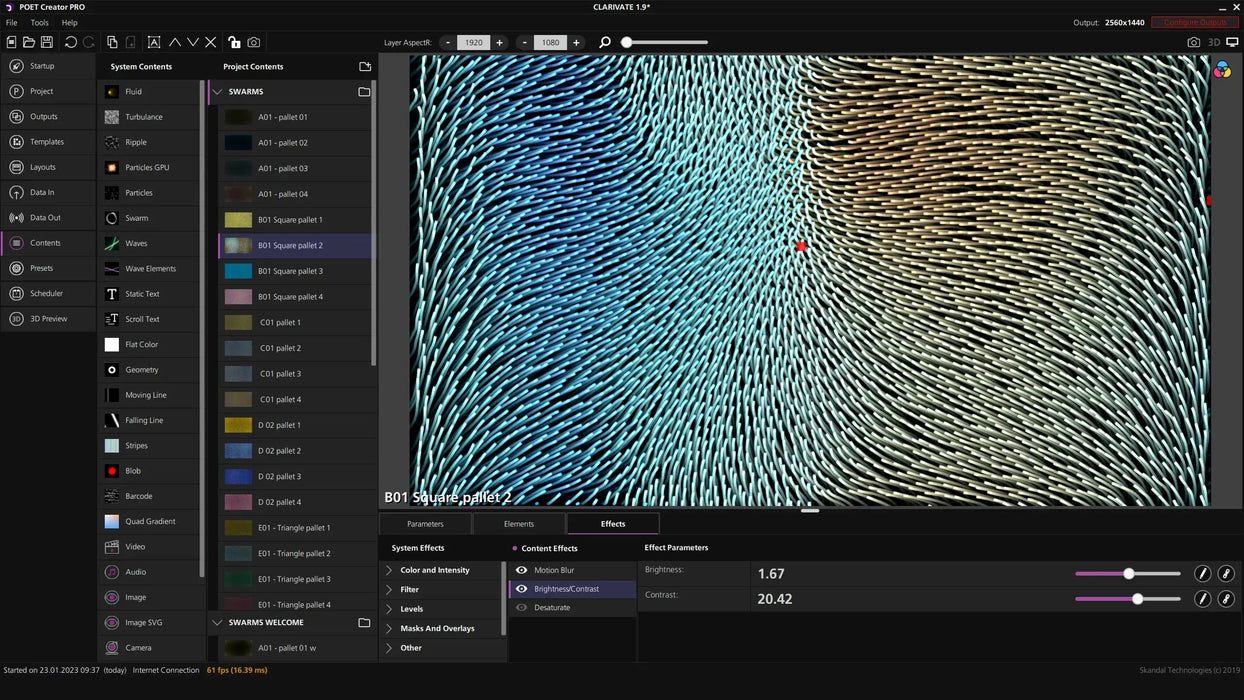
Task: Collapse the SWARMS project folder
Action: click(217, 92)
